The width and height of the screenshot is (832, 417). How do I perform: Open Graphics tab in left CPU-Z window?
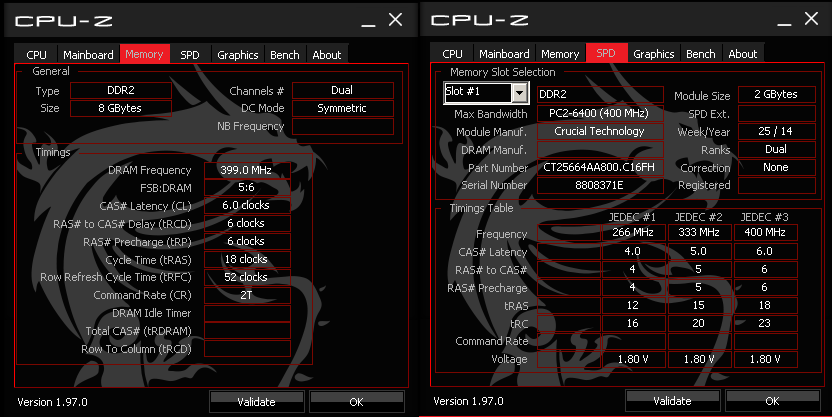point(237,55)
